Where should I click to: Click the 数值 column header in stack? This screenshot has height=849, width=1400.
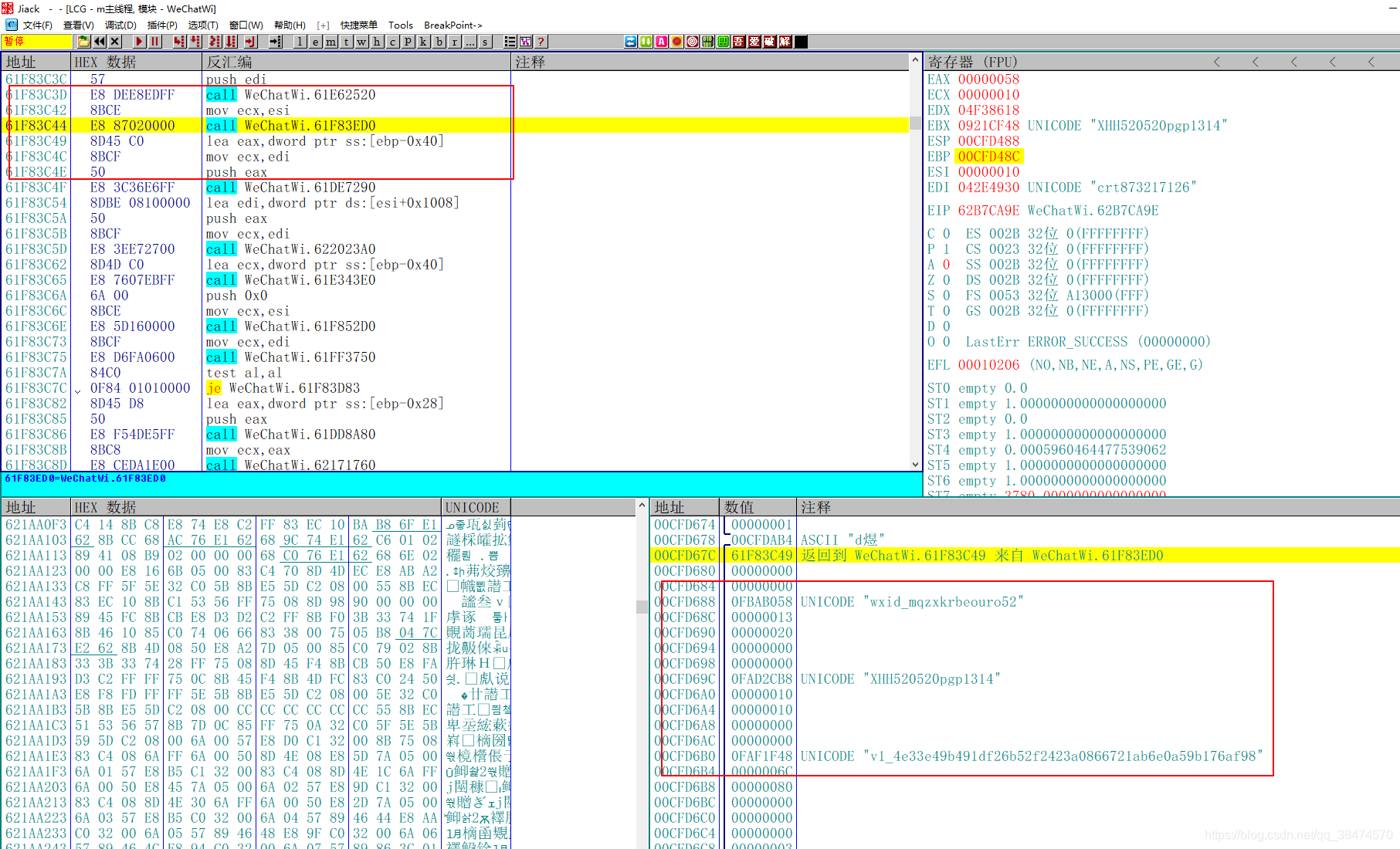point(758,507)
